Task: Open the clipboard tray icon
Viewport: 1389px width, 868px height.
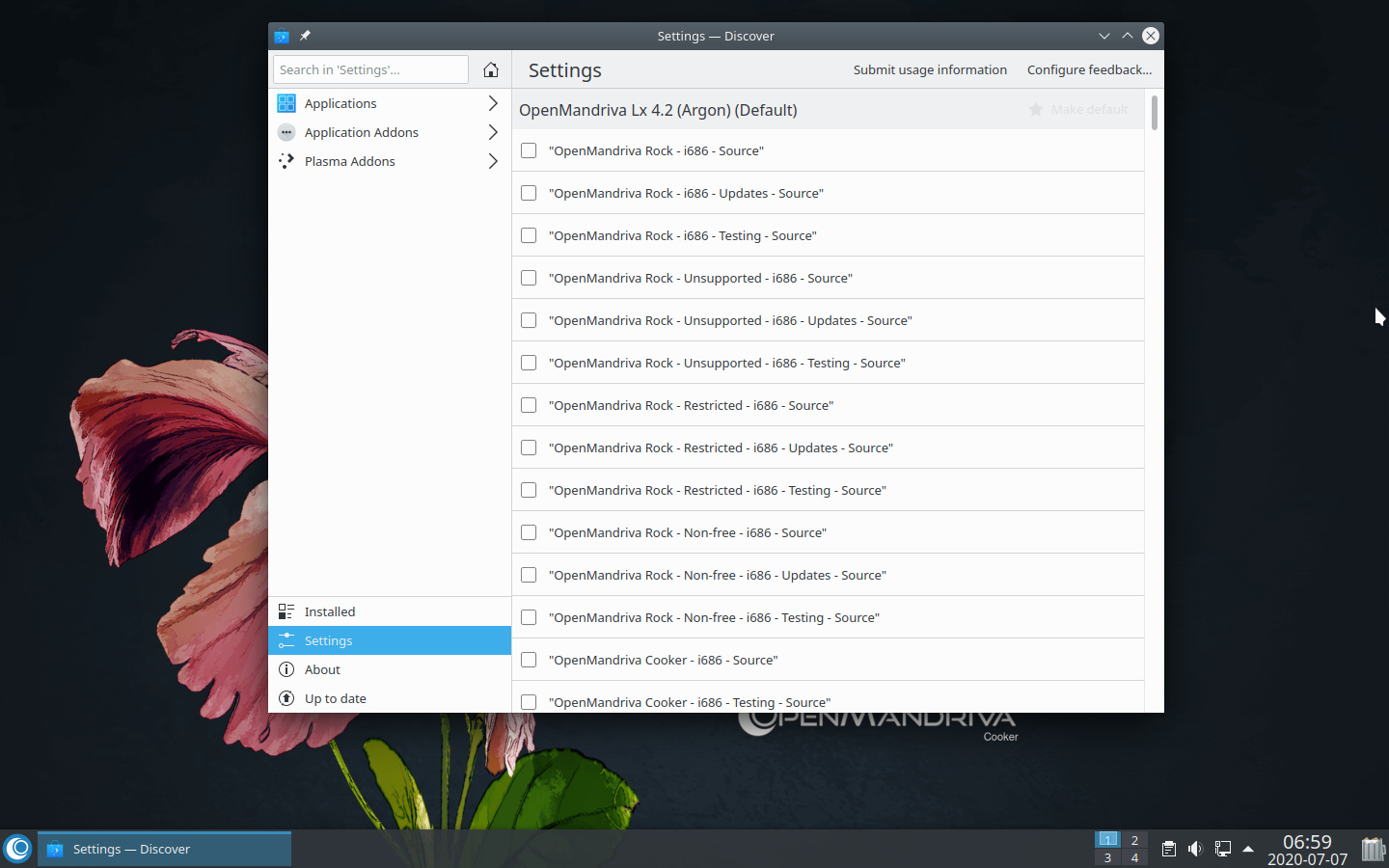Action: tap(1168, 849)
